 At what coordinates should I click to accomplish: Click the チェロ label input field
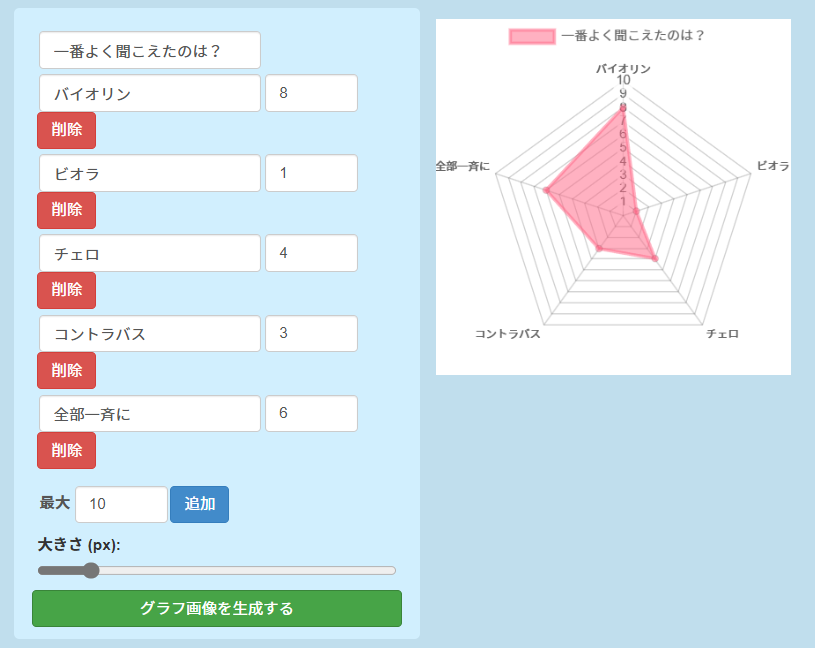point(150,253)
